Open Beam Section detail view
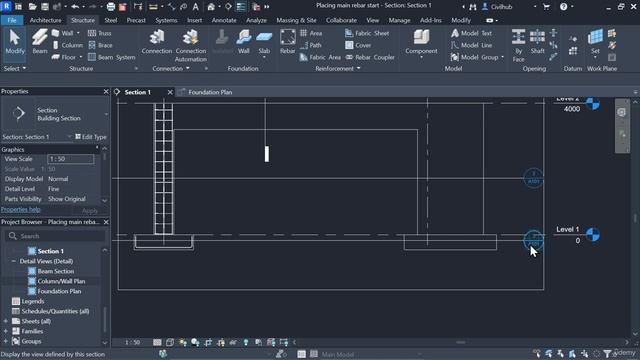 click(56, 271)
